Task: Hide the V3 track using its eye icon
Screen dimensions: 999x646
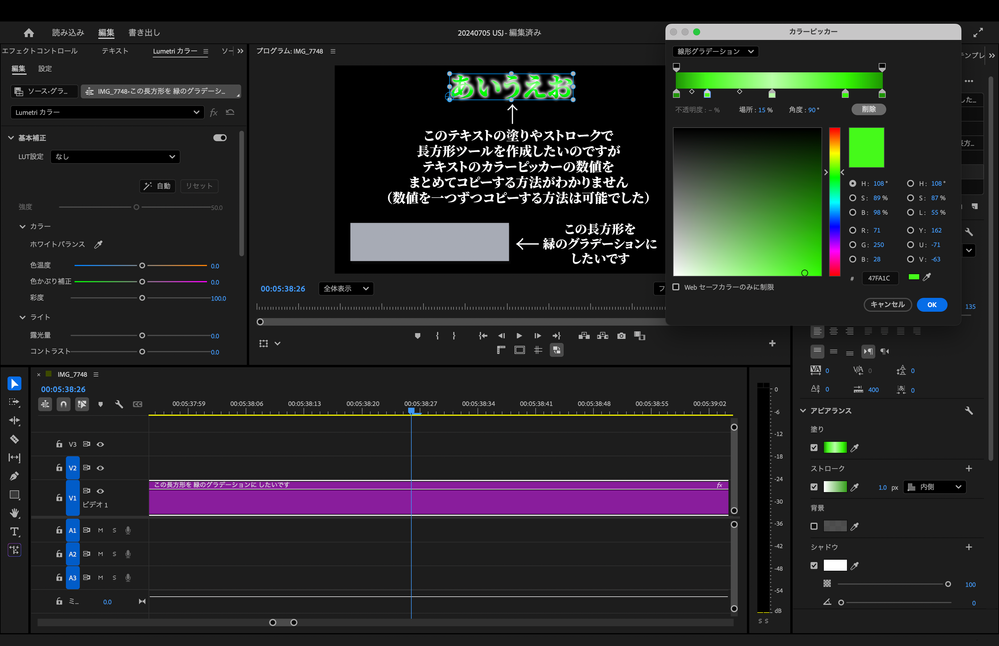Action: (x=101, y=444)
